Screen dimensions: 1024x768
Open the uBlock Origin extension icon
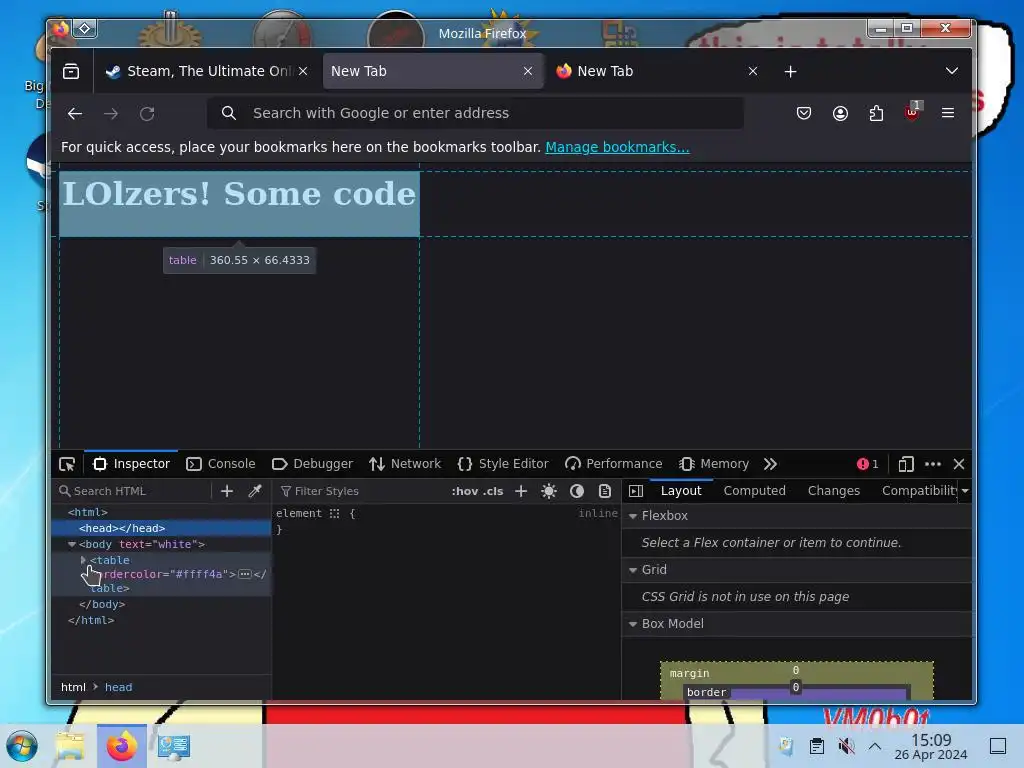tap(912, 112)
